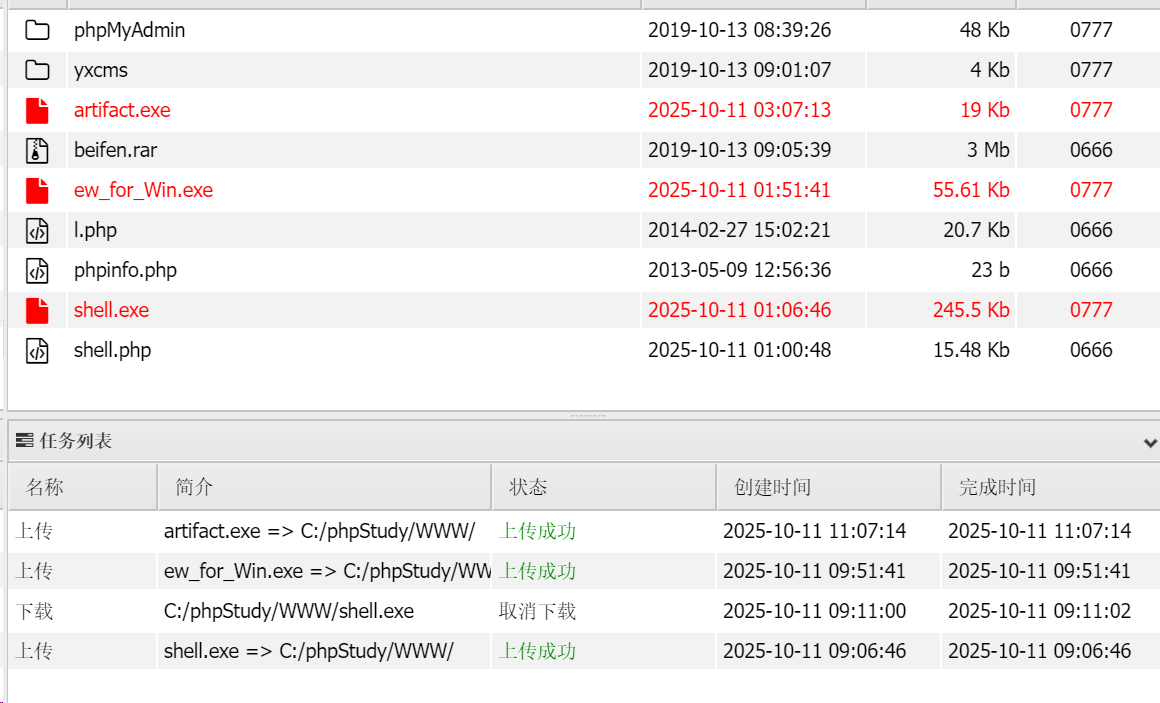The height and width of the screenshot is (703, 1160).
Task: Sort tasks by 状态 column header
Action: click(528, 487)
